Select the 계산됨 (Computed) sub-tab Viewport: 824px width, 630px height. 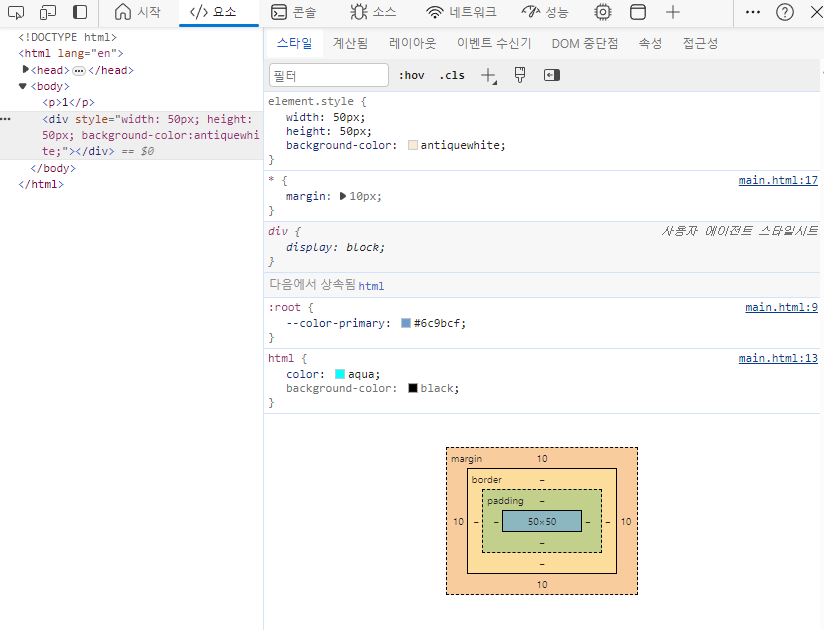click(350, 43)
